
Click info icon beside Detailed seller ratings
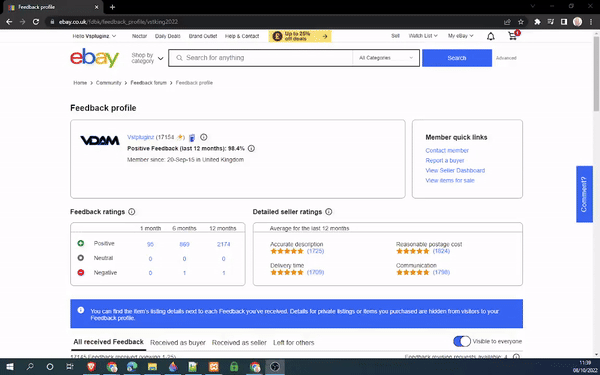click(x=329, y=212)
